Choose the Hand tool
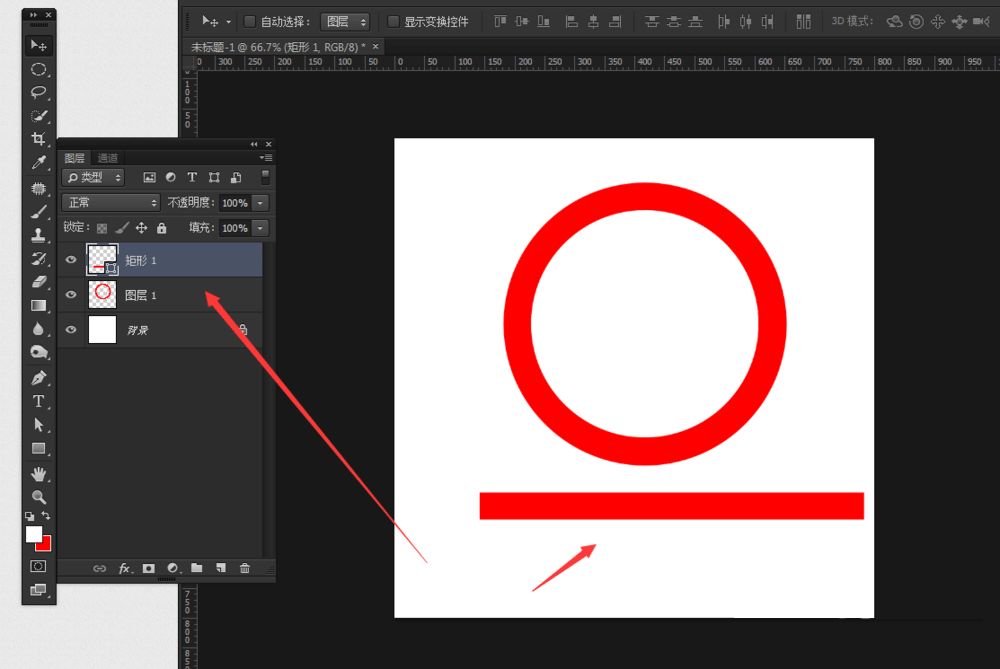Screen dimensions: 1000x669 pos(38,473)
